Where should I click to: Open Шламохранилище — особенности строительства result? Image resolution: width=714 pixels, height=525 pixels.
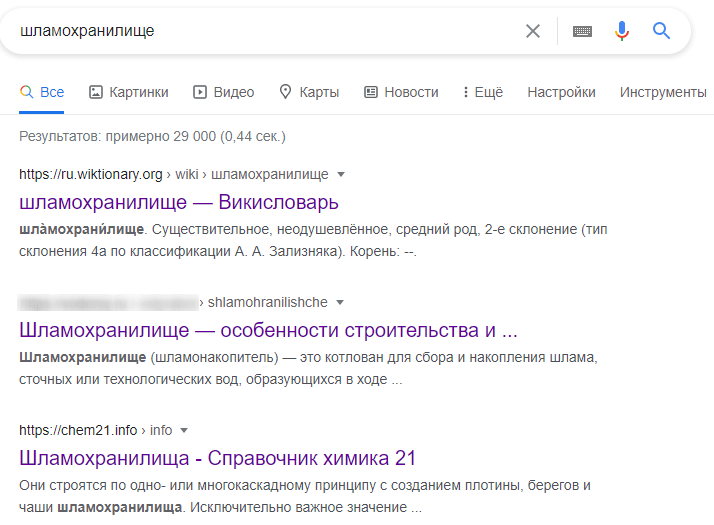(x=268, y=330)
